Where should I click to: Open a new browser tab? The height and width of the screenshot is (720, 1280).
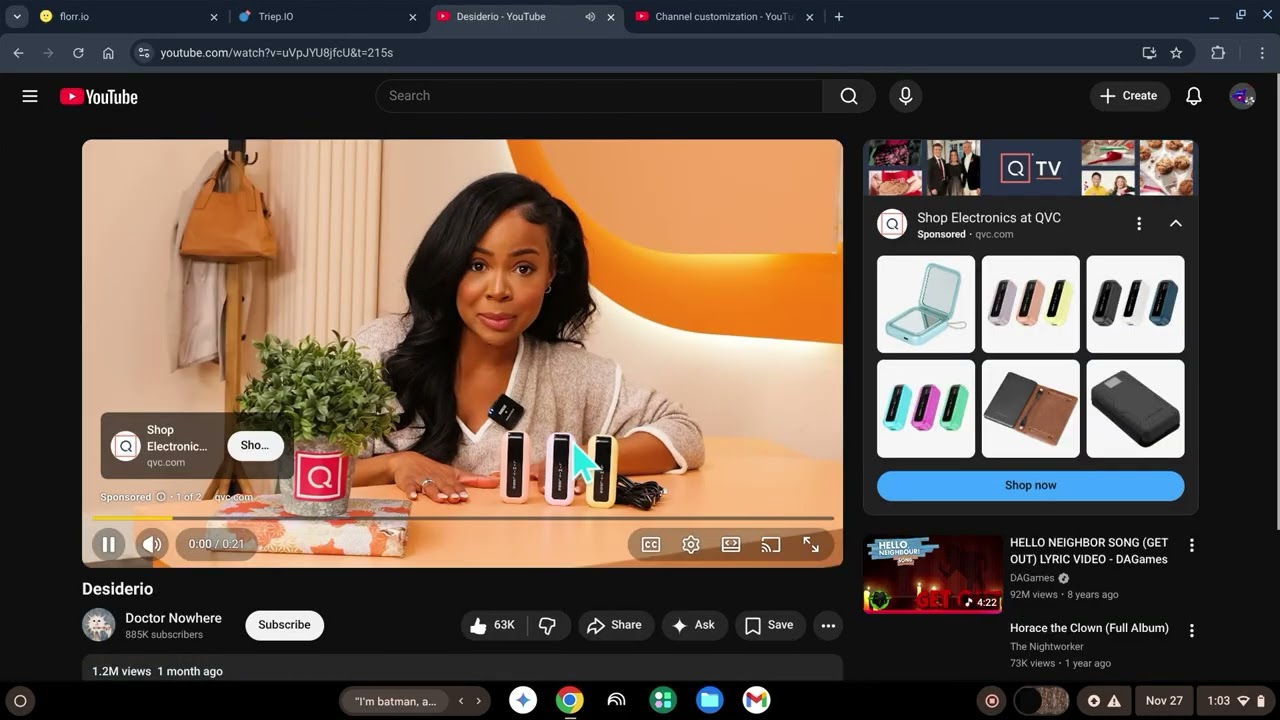click(839, 17)
